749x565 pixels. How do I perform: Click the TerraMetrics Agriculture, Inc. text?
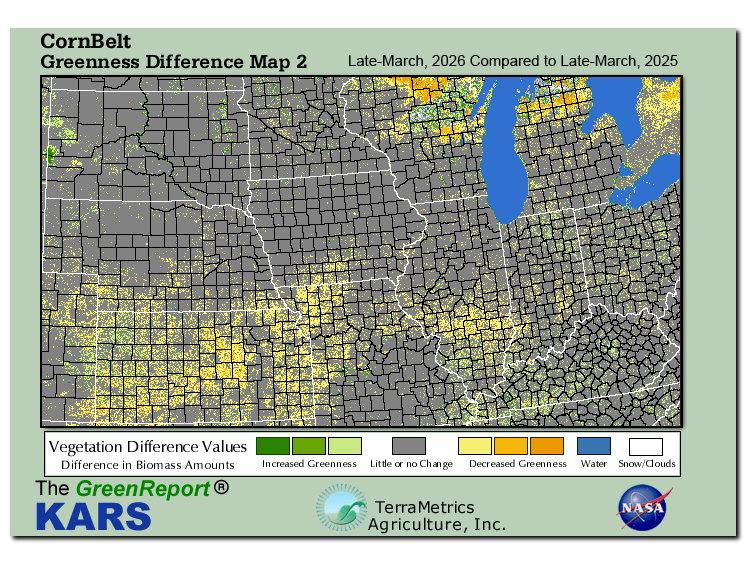click(435, 516)
